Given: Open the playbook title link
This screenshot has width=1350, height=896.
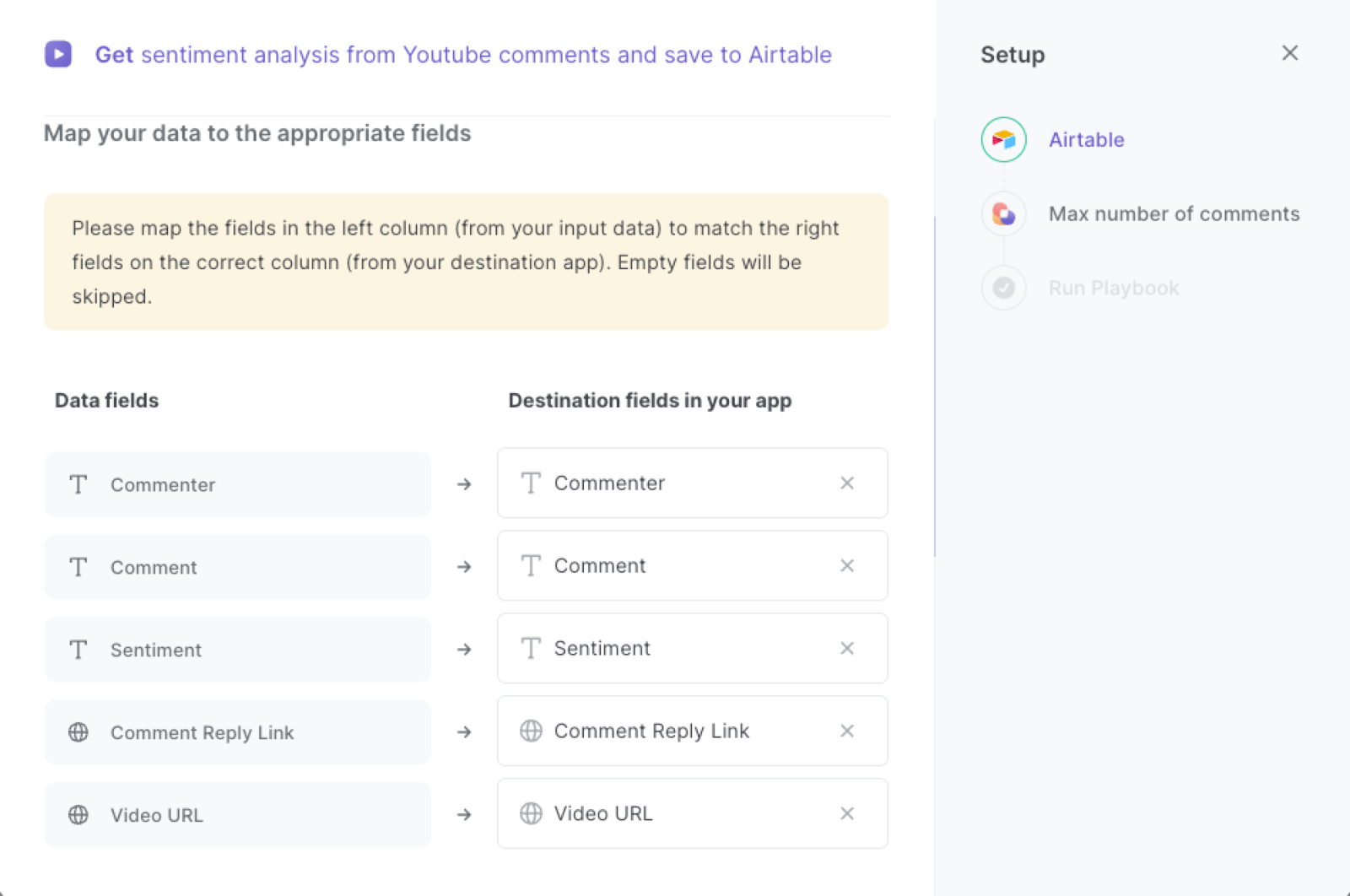Looking at the screenshot, I should [x=464, y=54].
